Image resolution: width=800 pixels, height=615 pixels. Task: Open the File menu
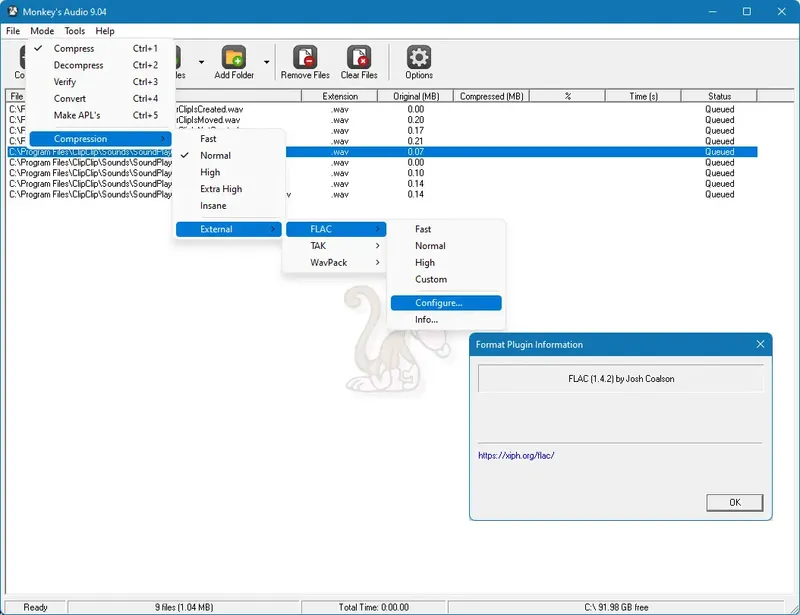[x=13, y=31]
